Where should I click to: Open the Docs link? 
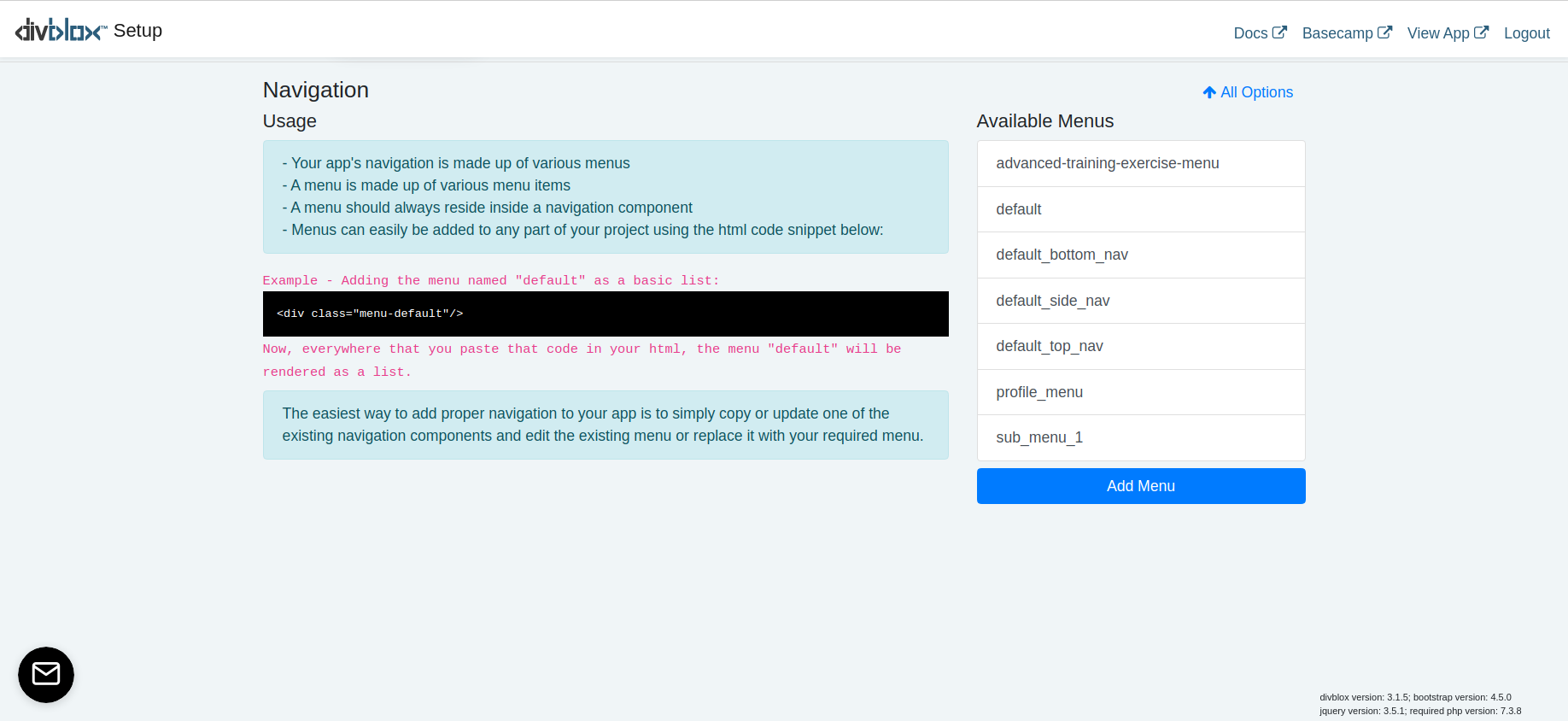coord(1260,33)
